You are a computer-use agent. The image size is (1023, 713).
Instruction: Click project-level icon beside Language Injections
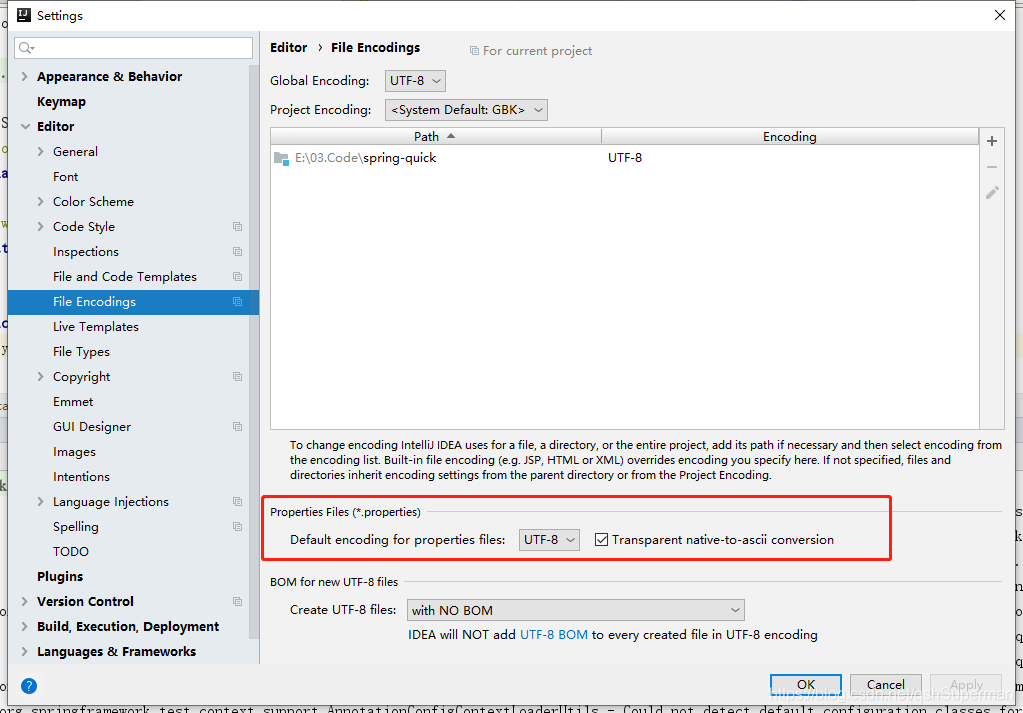tap(237, 502)
